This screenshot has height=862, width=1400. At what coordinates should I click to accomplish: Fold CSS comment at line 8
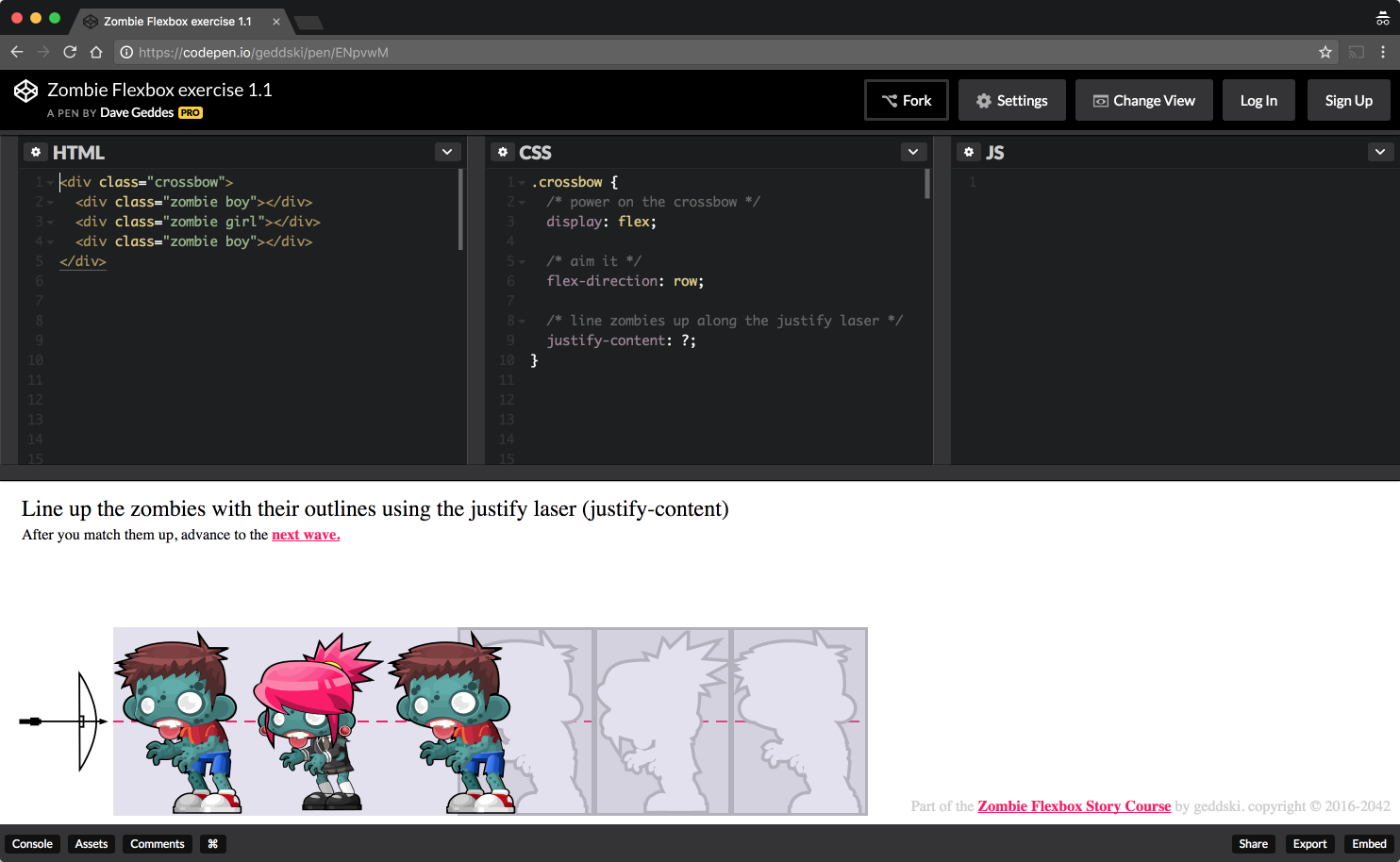point(522,322)
